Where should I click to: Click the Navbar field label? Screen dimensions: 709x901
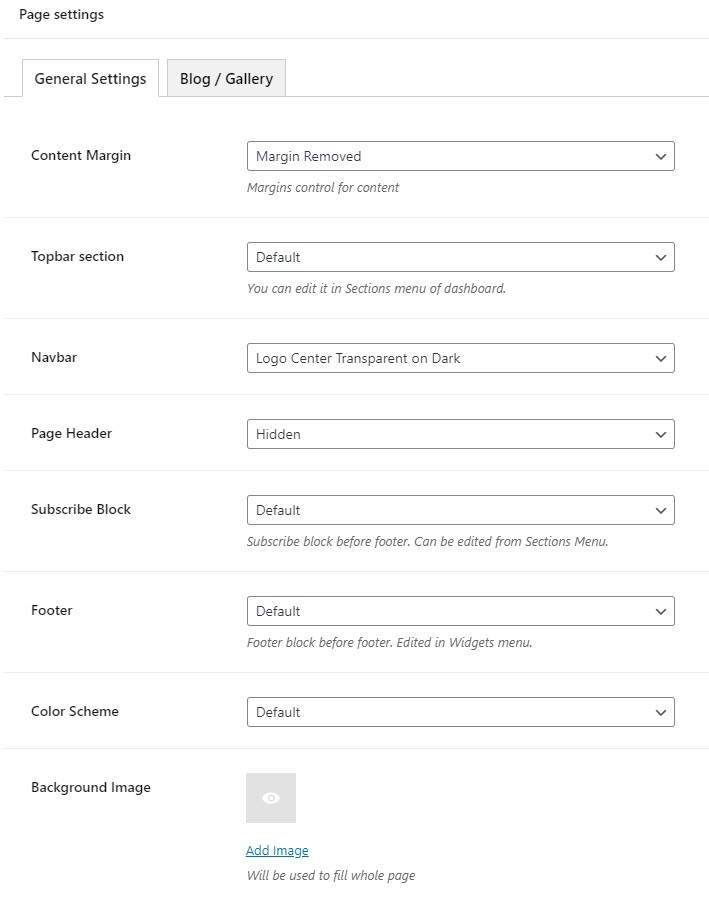54,357
